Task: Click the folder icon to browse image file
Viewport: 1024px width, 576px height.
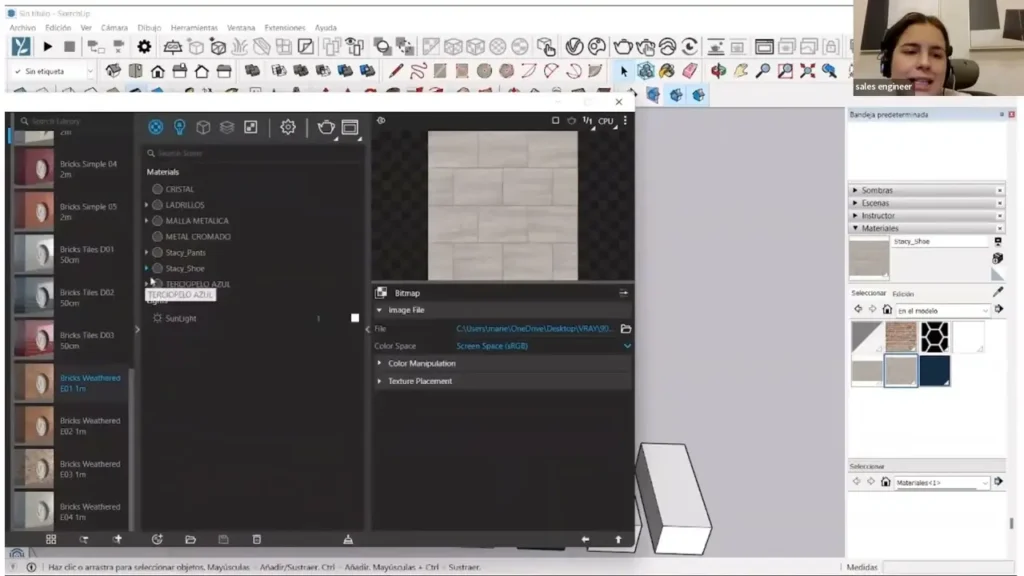Action: pos(626,329)
